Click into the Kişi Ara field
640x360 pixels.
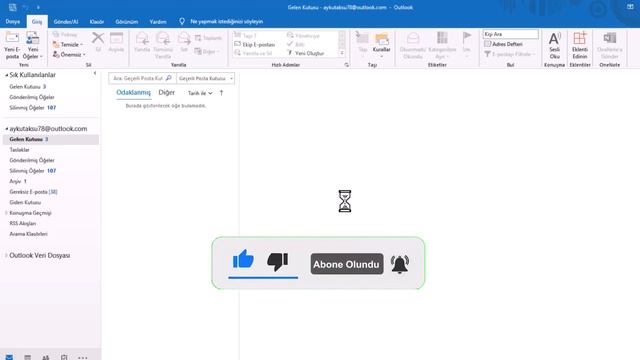(x=510, y=34)
